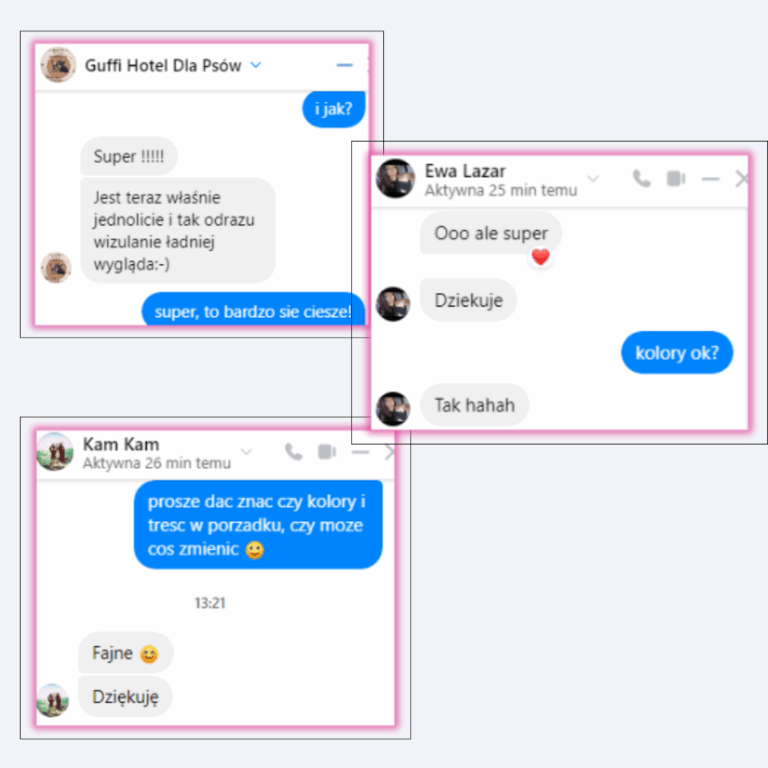Close the Ewa Lazar chat window
The width and height of the screenshot is (768, 768).
click(743, 179)
